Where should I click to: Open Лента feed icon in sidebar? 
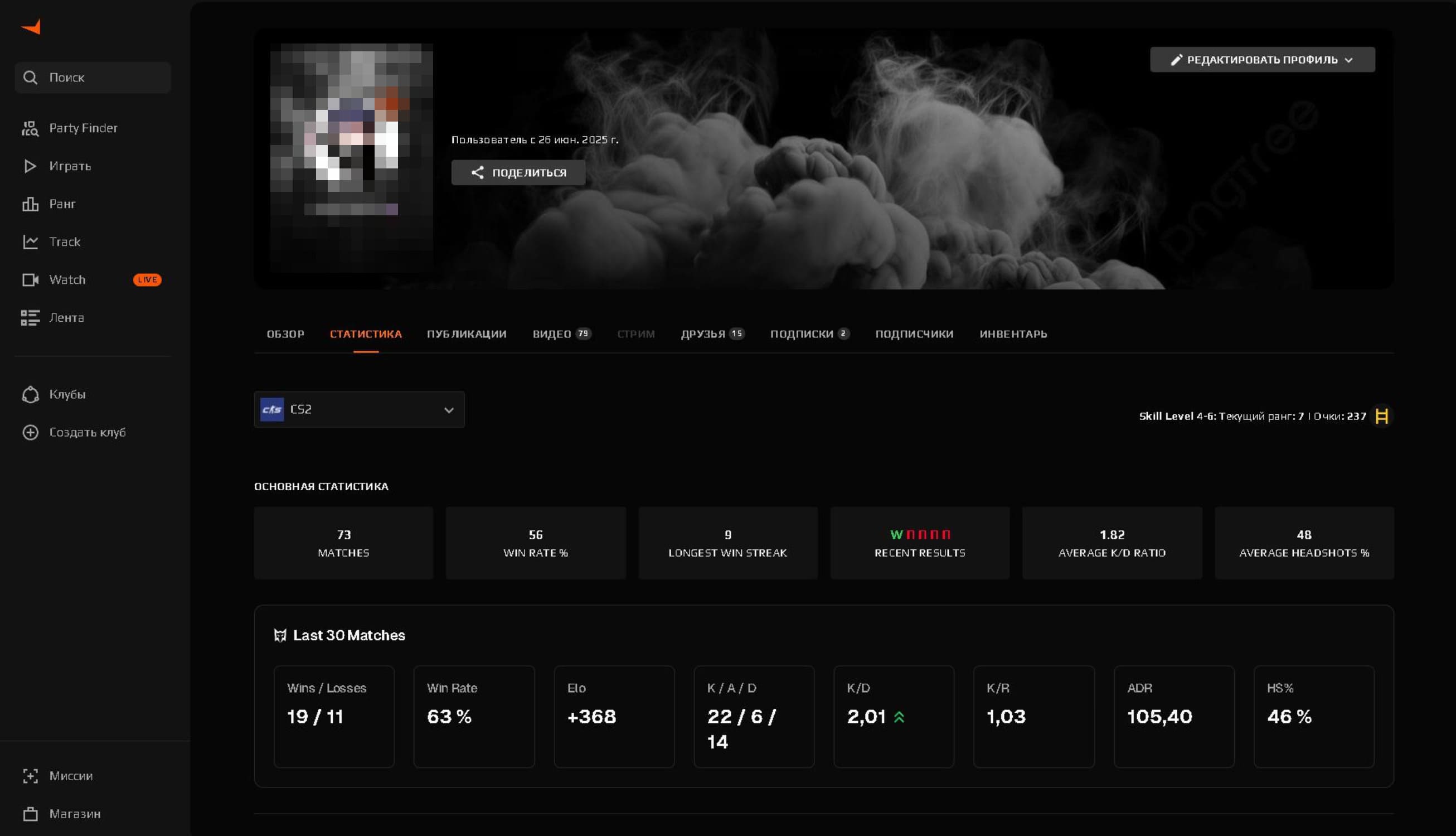pos(30,317)
